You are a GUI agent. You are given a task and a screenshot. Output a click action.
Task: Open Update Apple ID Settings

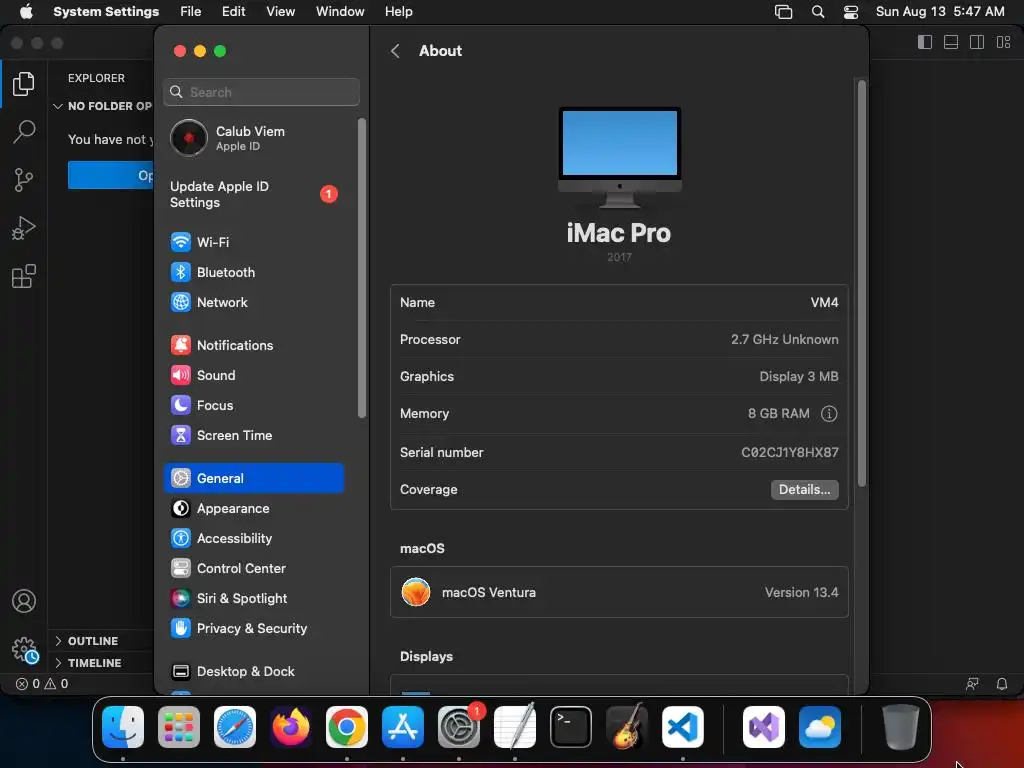(253, 194)
